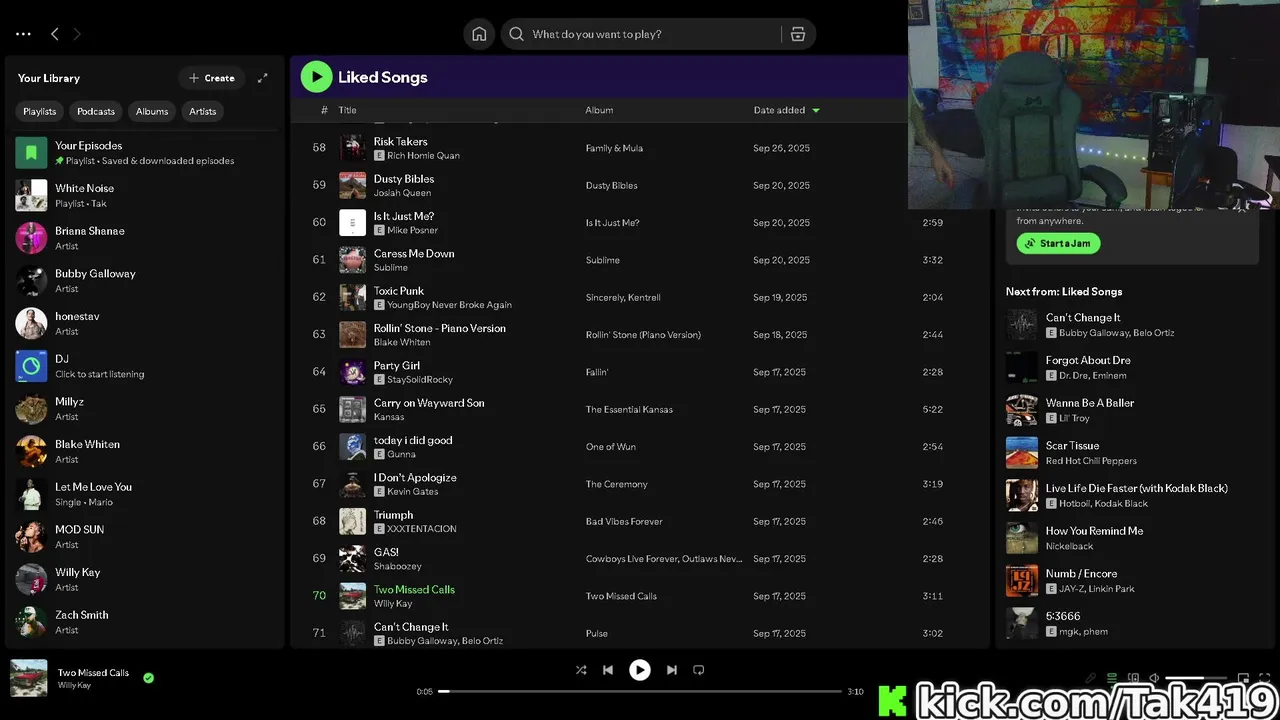Skip to the previous track
The height and width of the screenshot is (720, 1280).
point(608,670)
